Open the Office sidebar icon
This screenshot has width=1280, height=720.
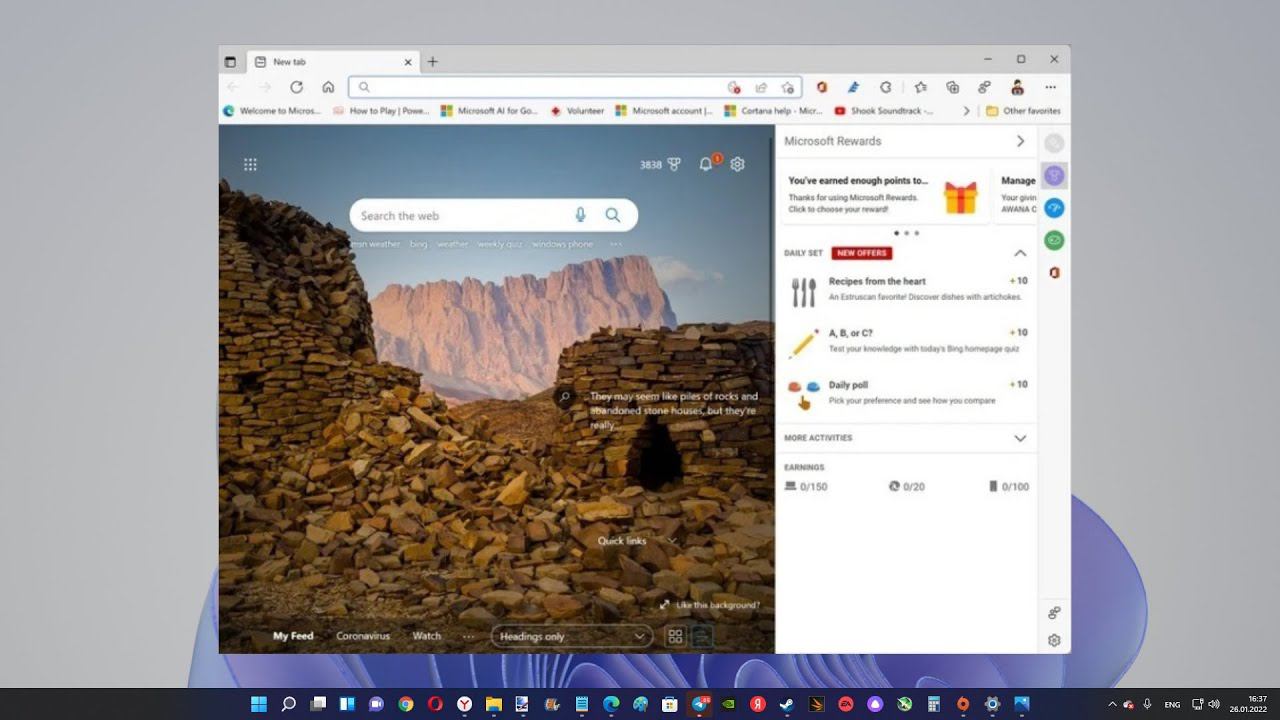pyautogui.click(x=1054, y=272)
